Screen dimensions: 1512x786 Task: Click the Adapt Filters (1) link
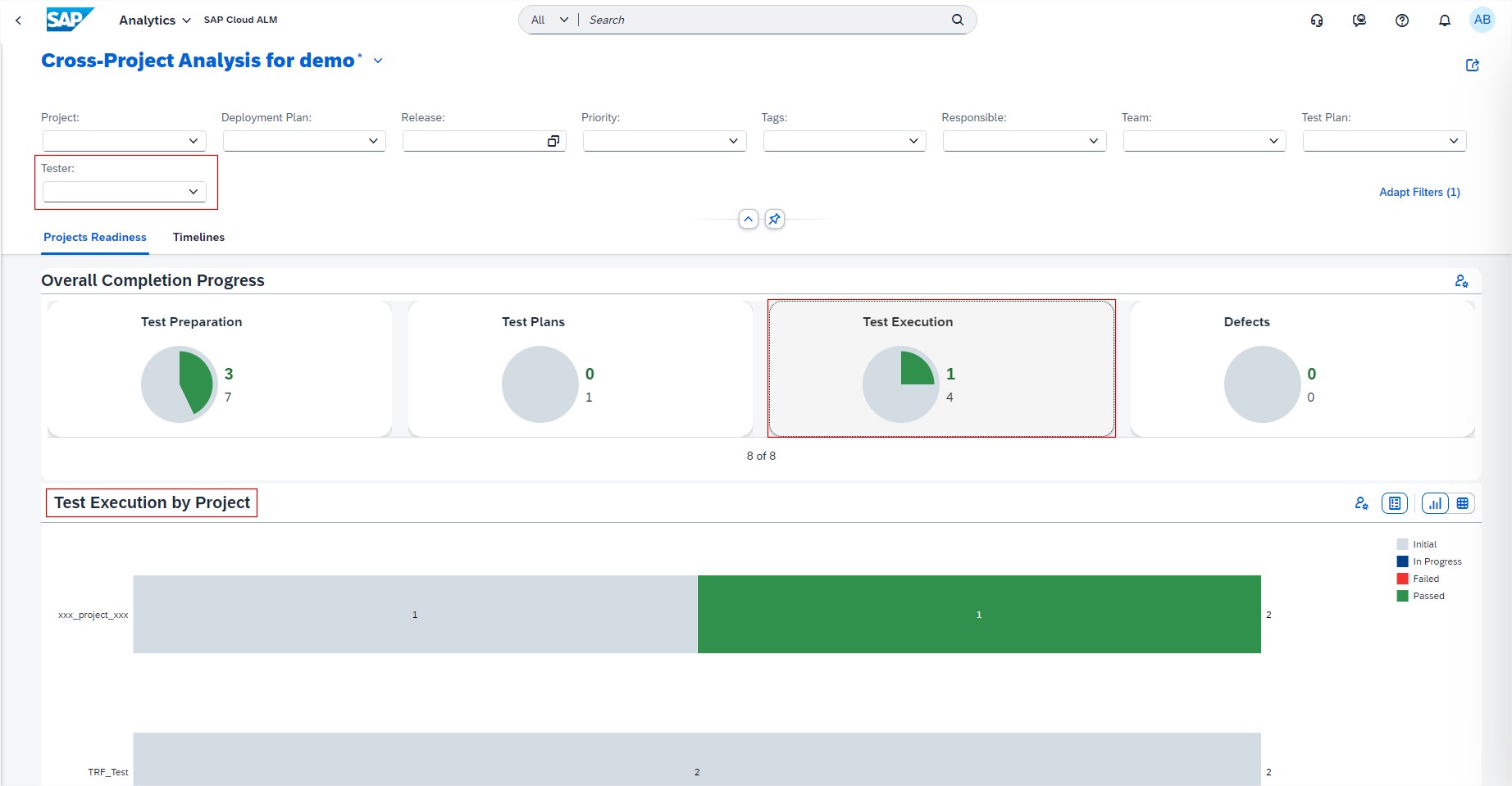pyautogui.click(x=1419, y=192)
